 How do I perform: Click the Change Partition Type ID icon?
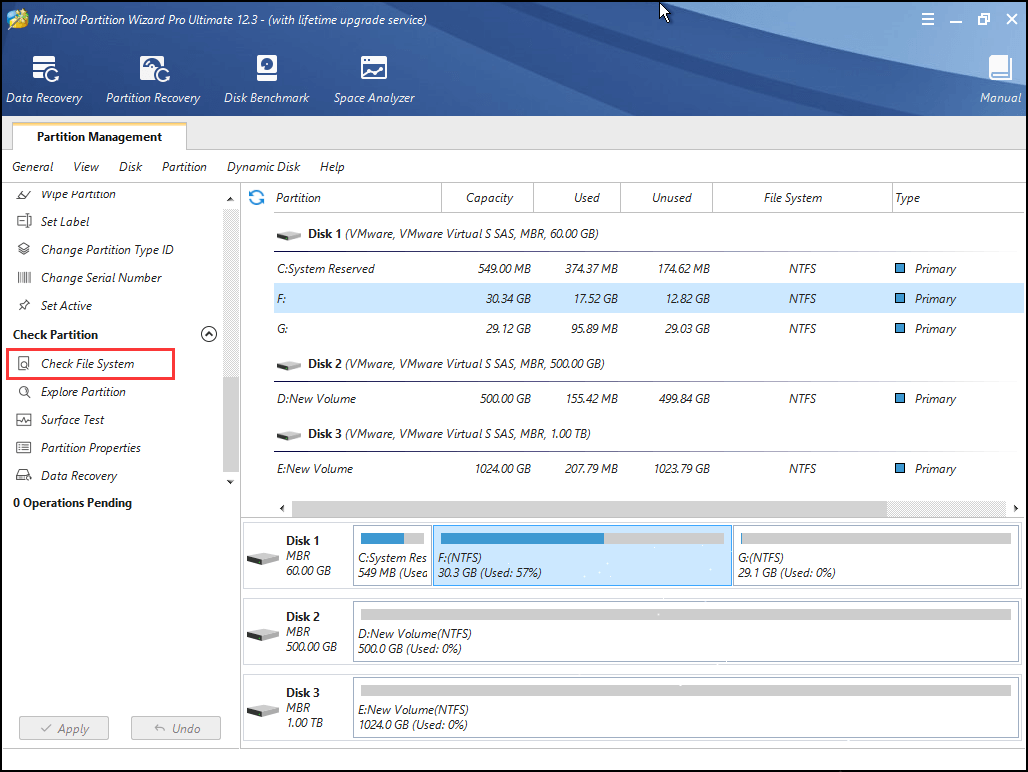point(24,249)
